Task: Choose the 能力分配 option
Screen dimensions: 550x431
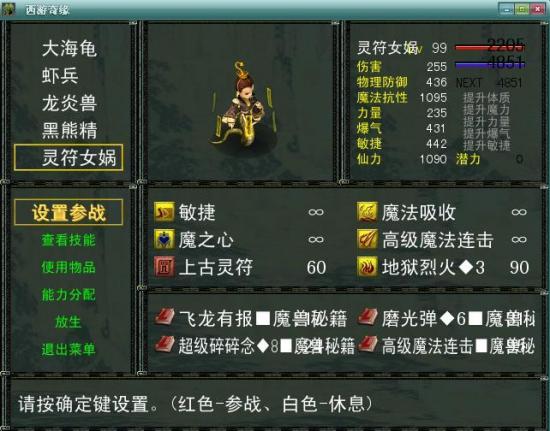Action: (x=68, y=295)
